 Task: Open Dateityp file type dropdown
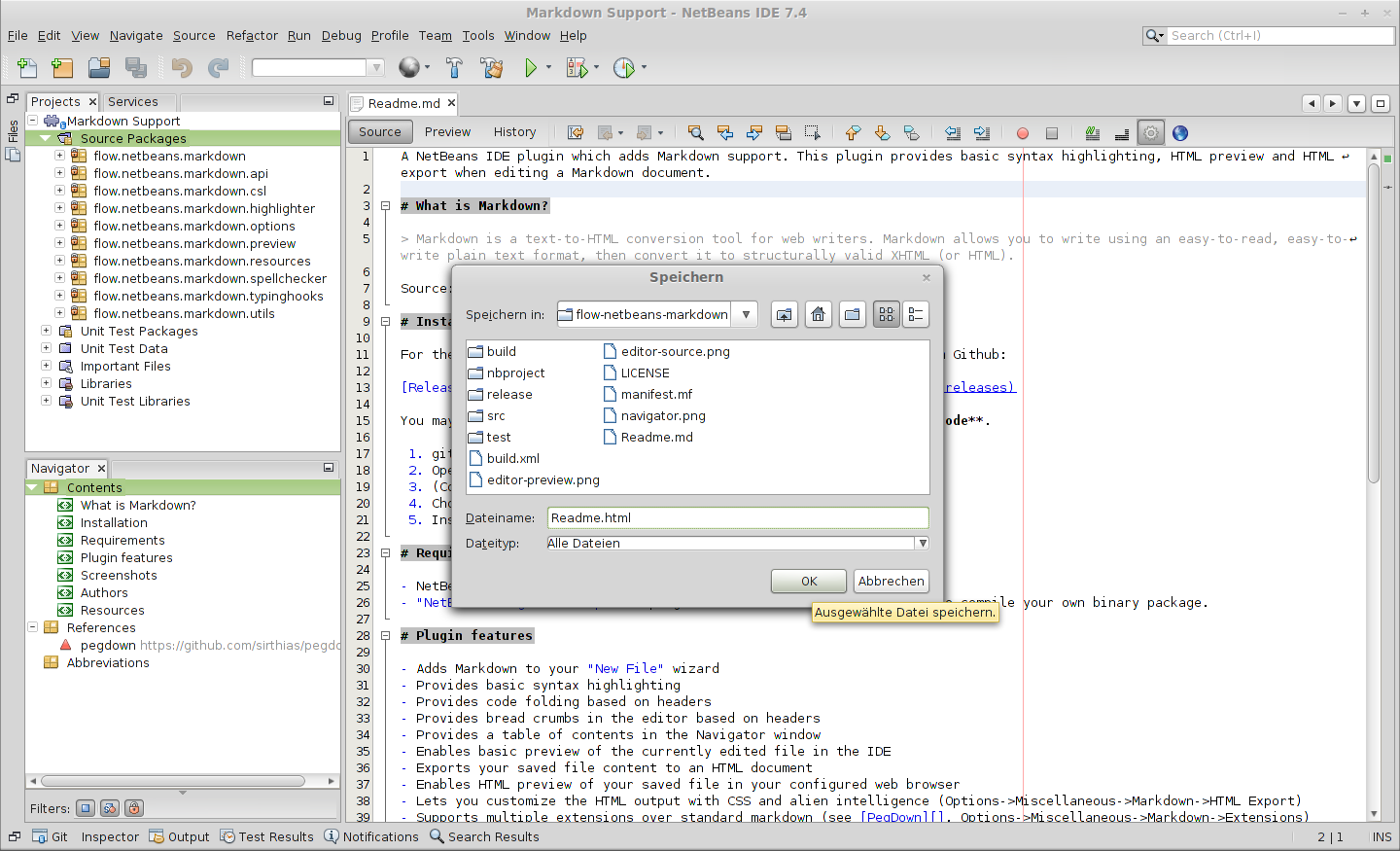[x=923, y=544]
